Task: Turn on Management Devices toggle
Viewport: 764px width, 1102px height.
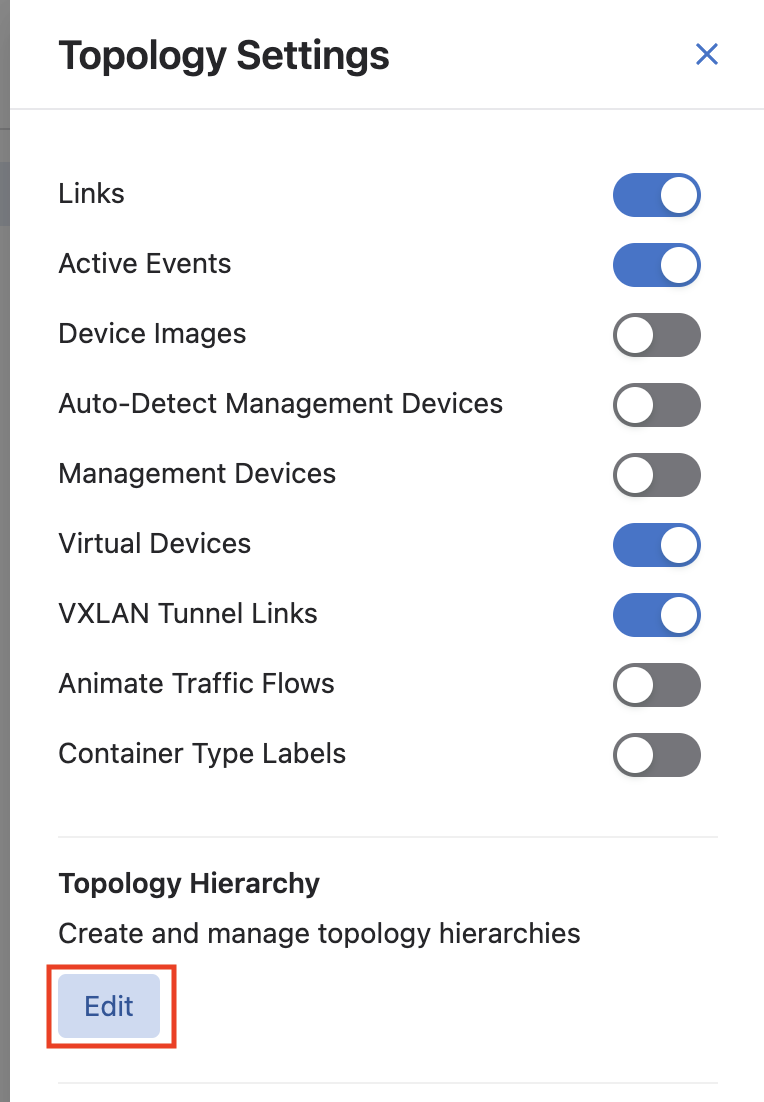Action: pos(656,475)
